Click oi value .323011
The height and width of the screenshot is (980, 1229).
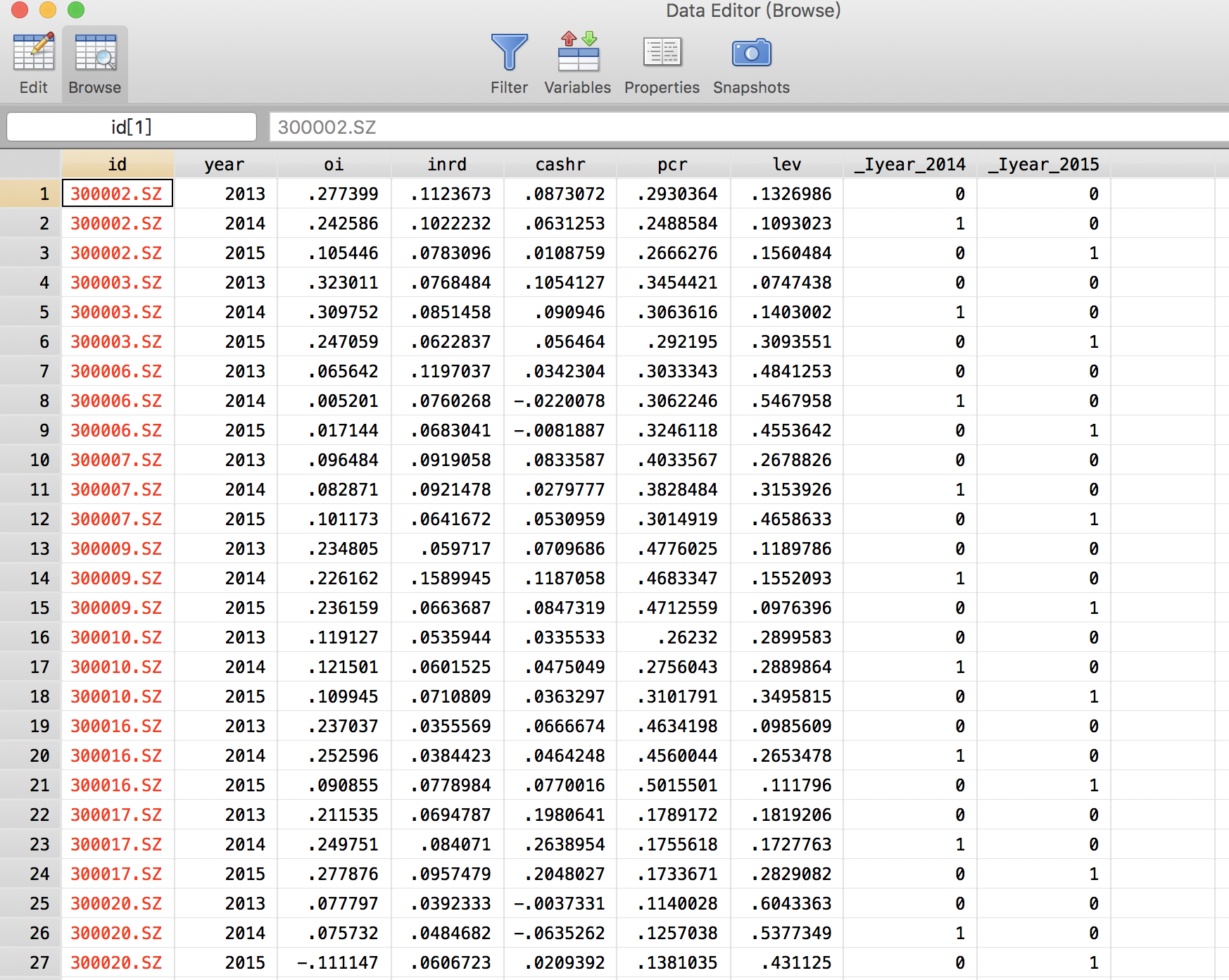[x=343, y=282]
